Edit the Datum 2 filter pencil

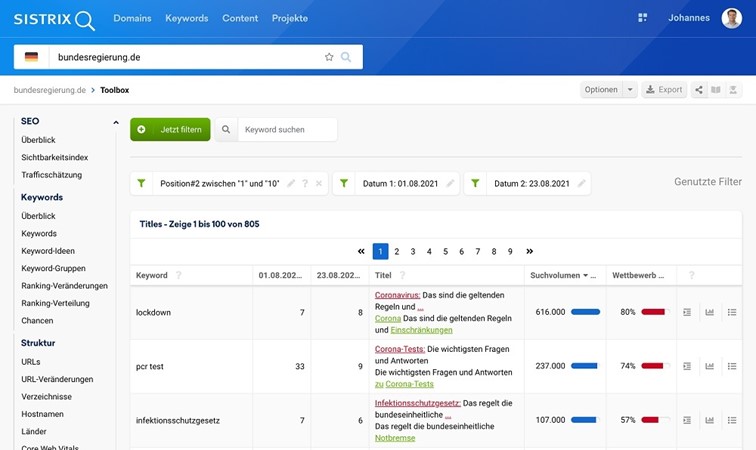[x=581, y=183]
